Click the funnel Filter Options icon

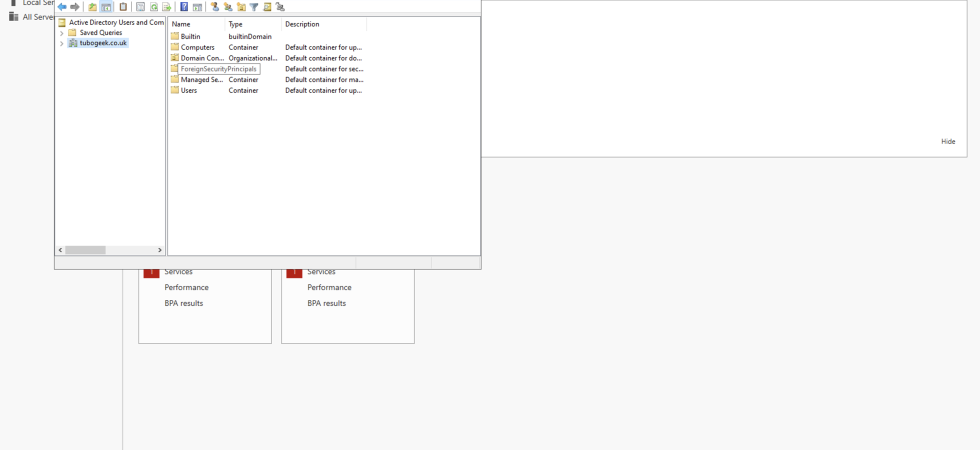254,7
